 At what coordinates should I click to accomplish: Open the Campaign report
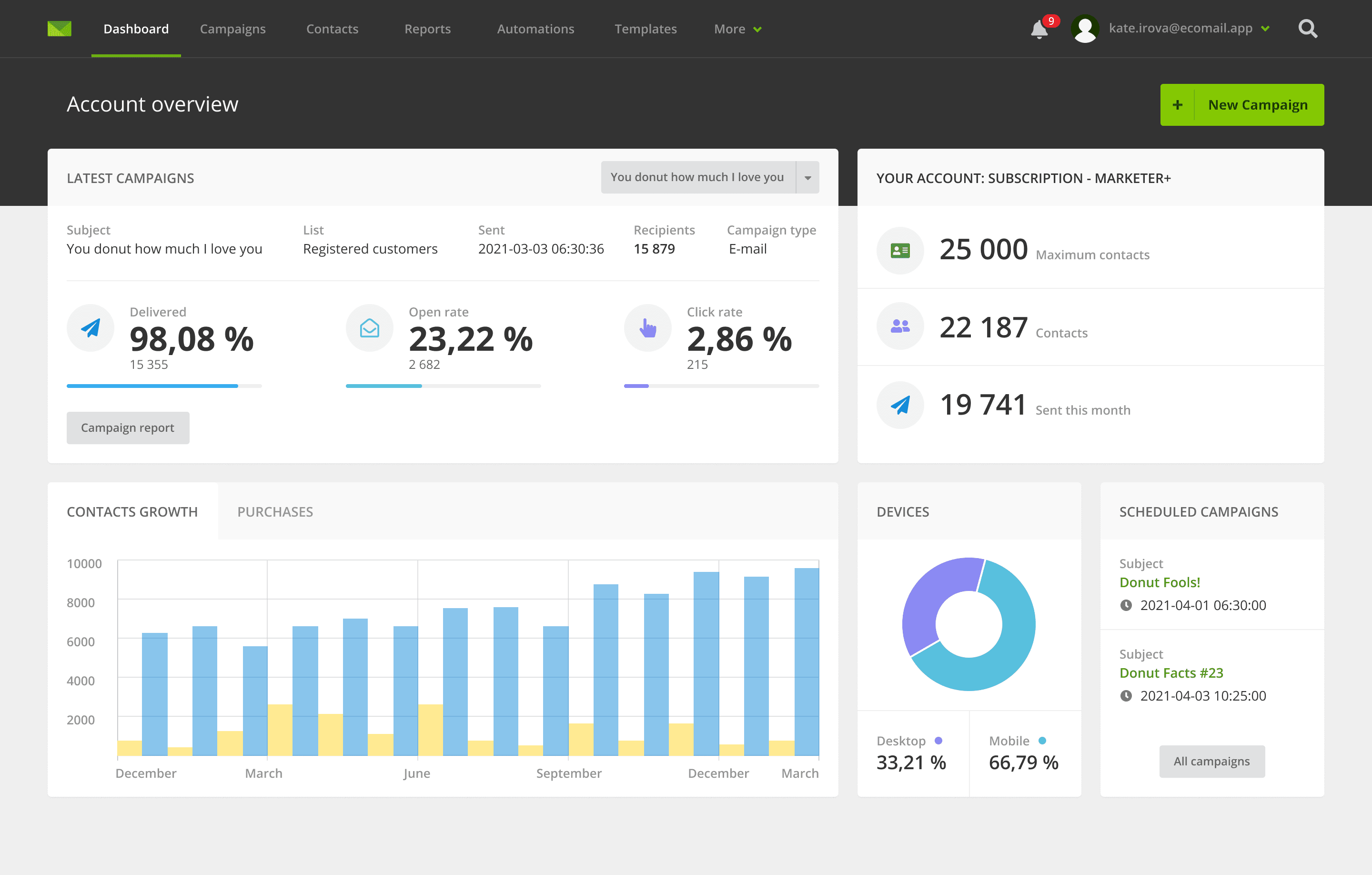128,427
